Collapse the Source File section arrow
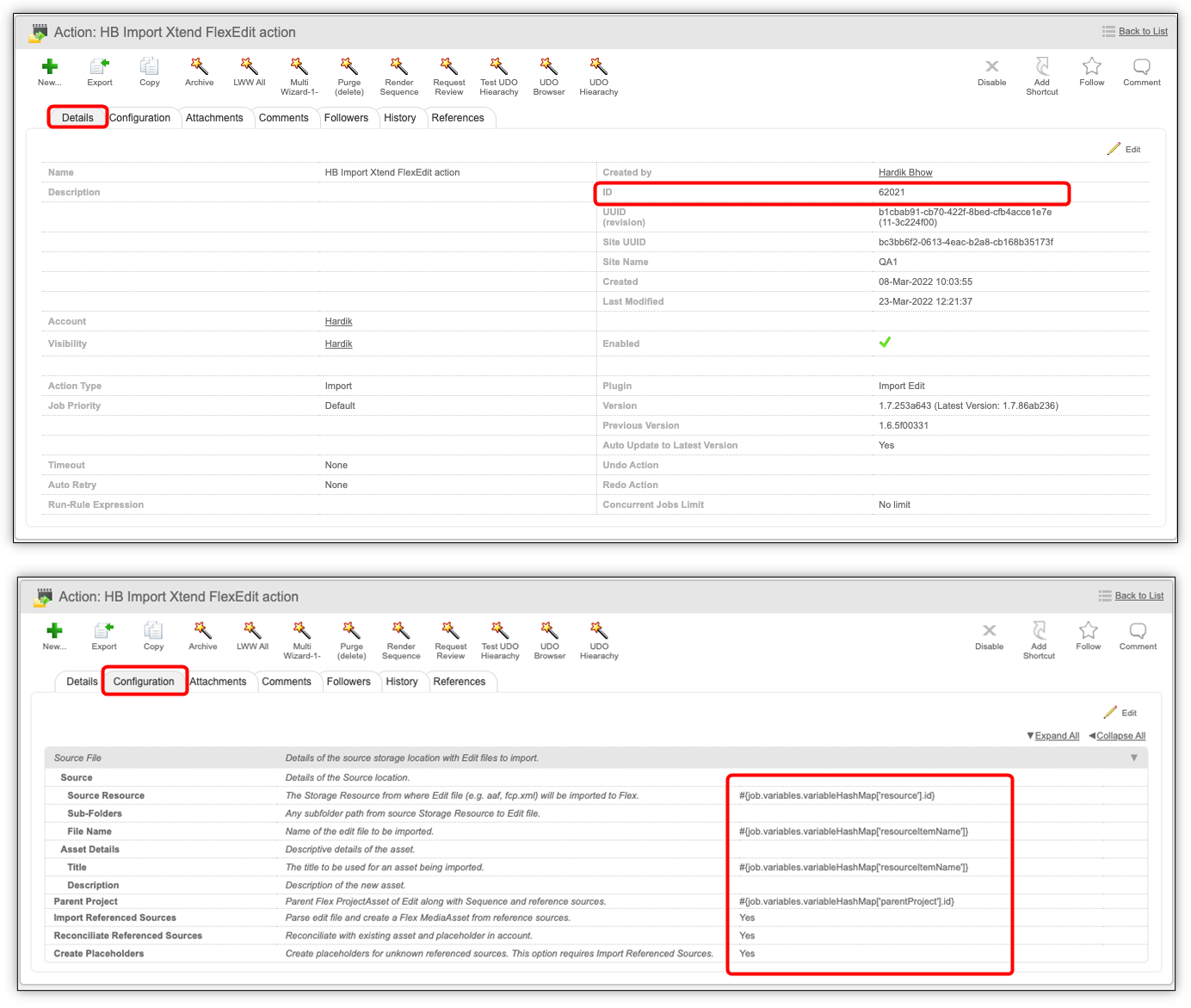This screenshot has height=1008, width=1191. 1133,758
